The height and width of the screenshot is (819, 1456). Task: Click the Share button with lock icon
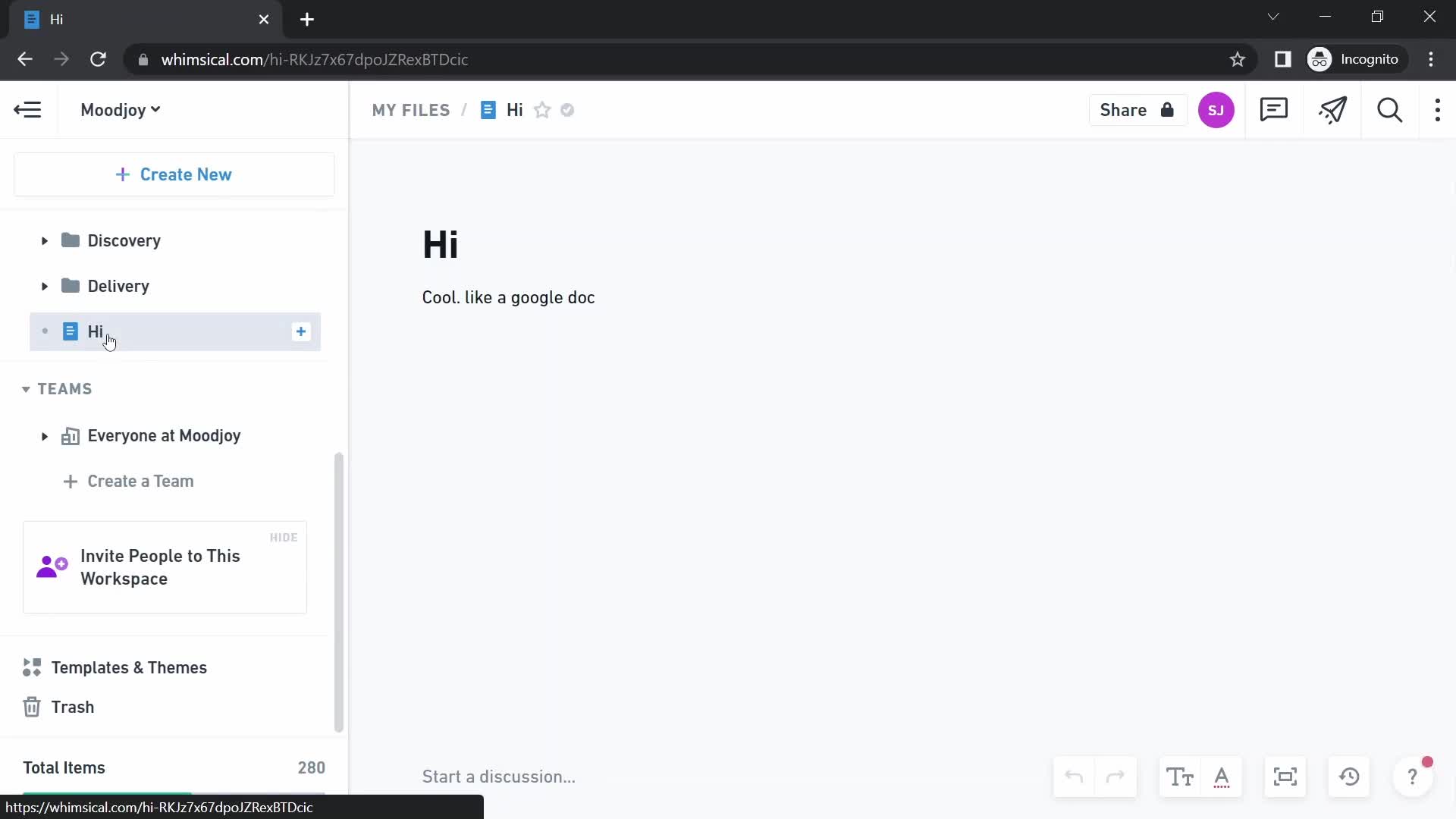tap(1134, 109)
